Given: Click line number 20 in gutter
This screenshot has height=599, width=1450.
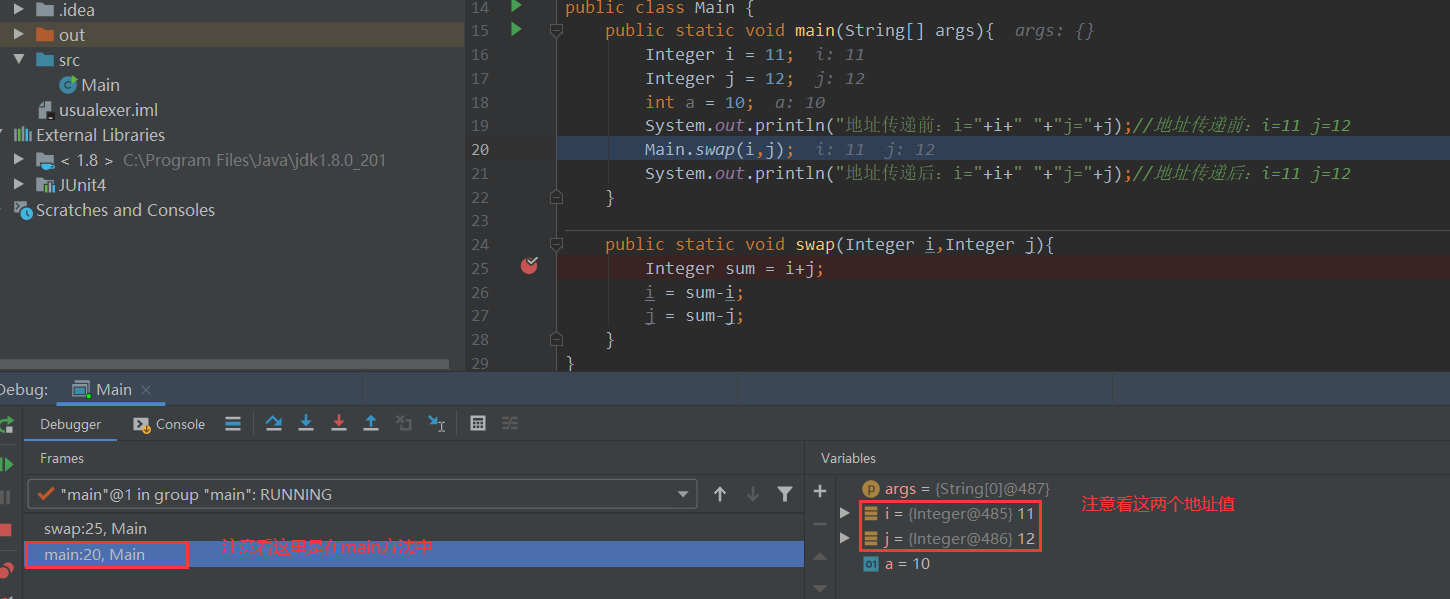Looking at the screenshot, I should pos(480,149).
